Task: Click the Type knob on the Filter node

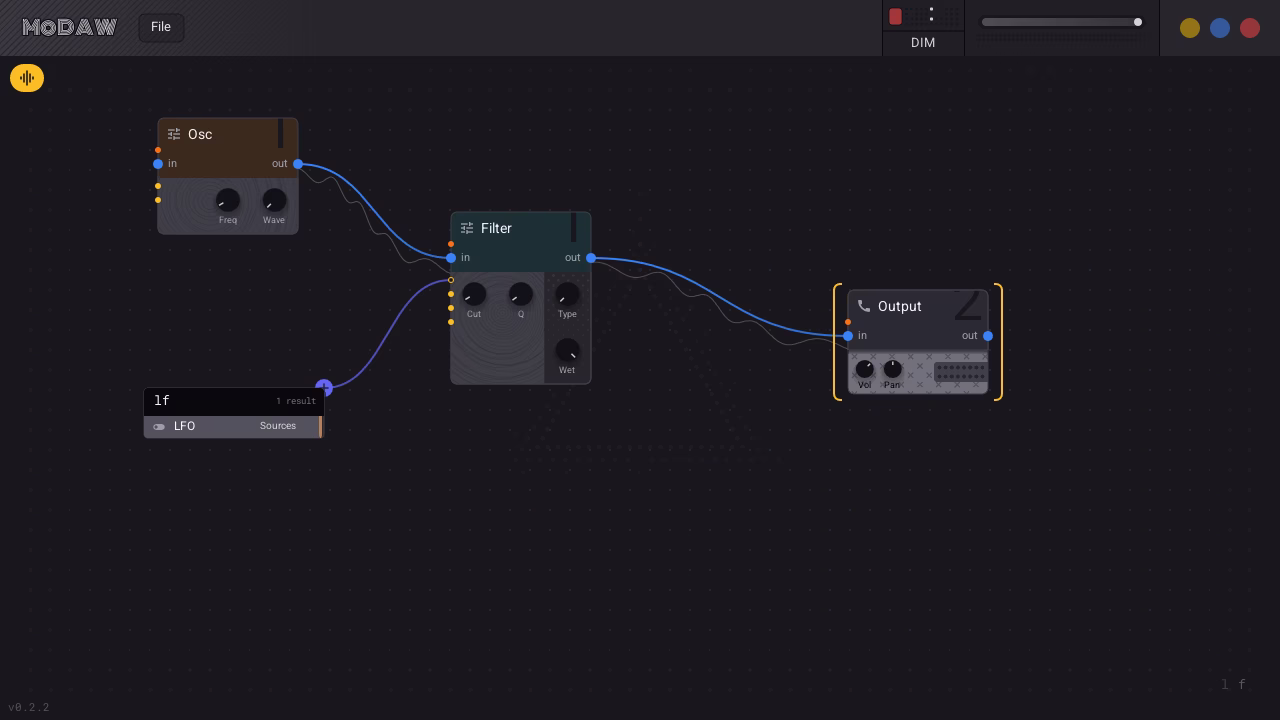Action: tap(567, 294)
